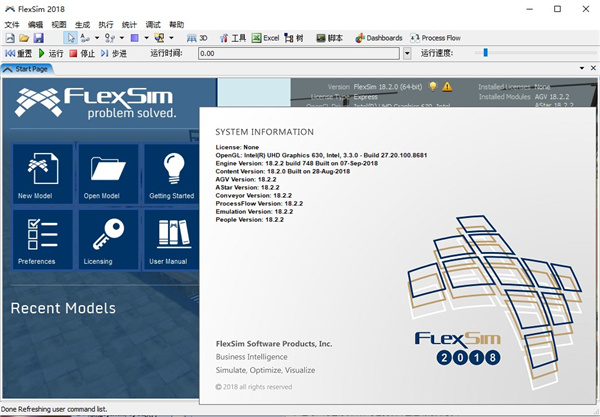Open the Preferences tile
This screenshot has height=417, width=600.
43,238
